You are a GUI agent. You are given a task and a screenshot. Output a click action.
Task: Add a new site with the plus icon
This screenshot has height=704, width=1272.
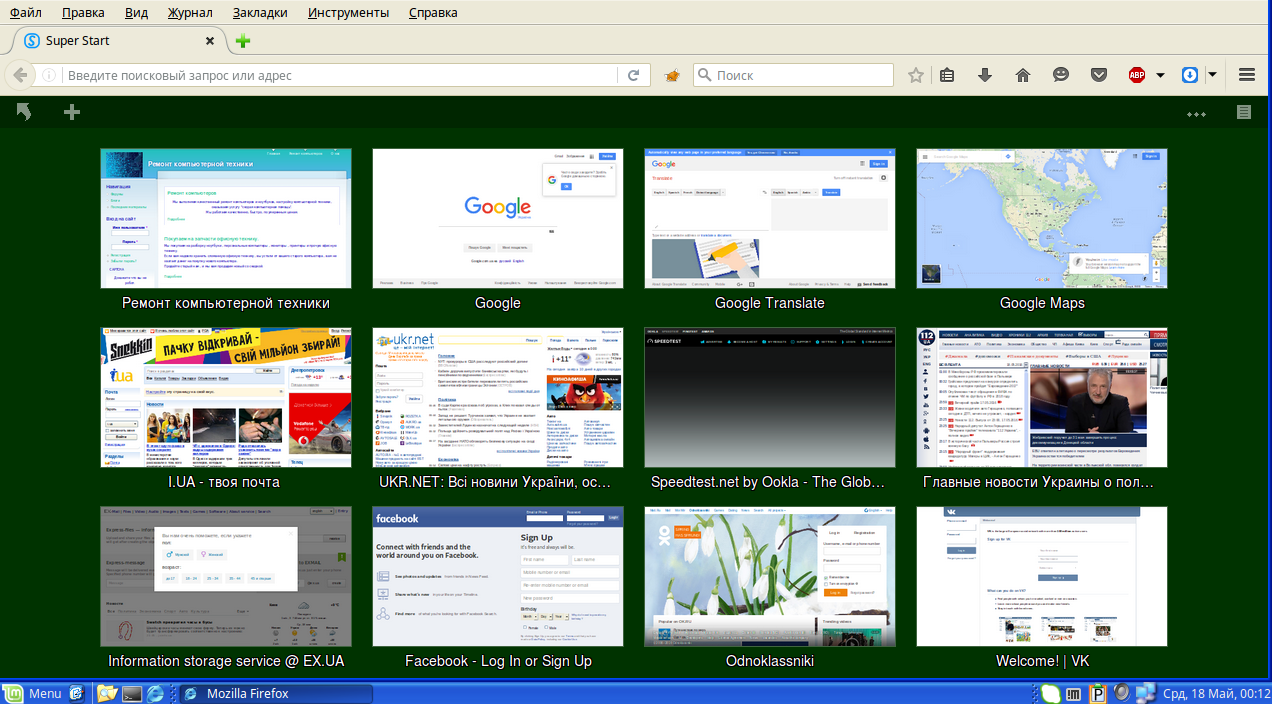point(72,112)
